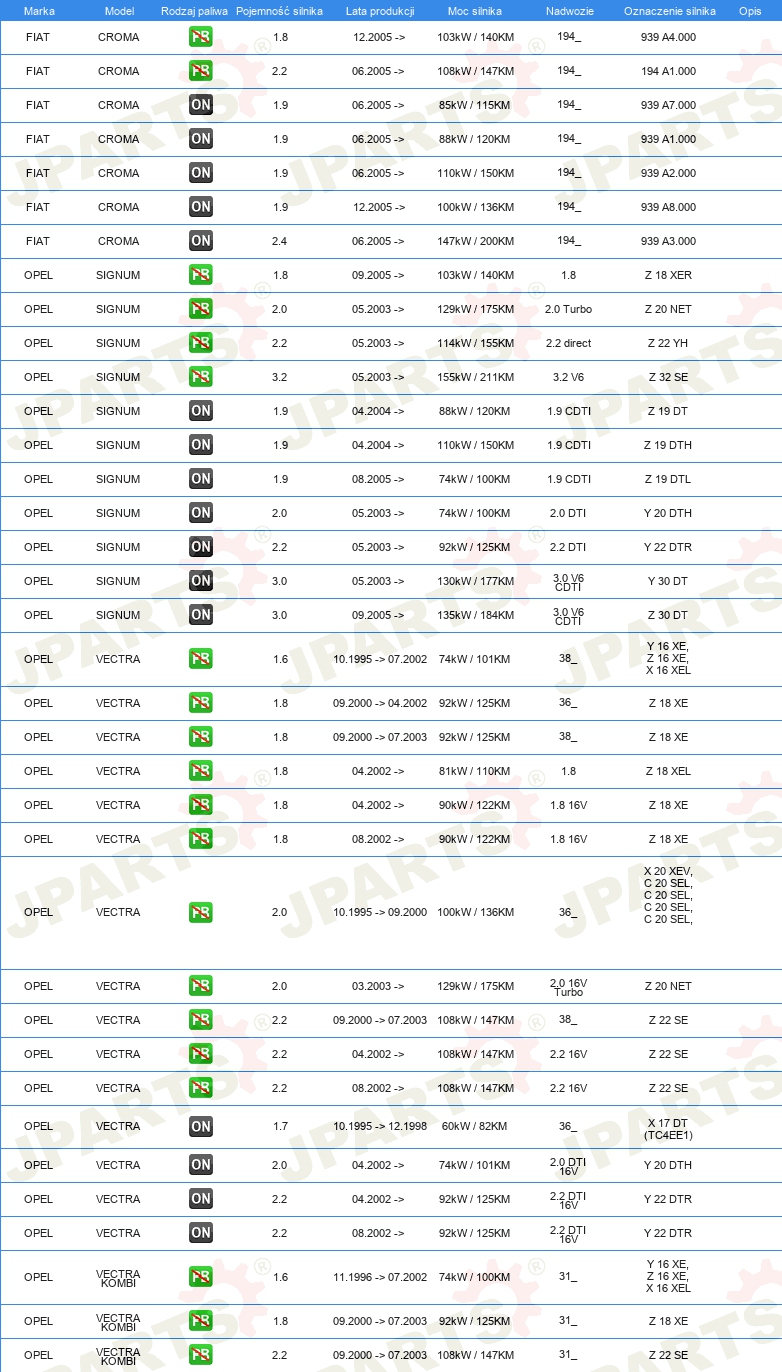This screenshot has height=1372, width=782.
Task: Click the X 17 DT (TC4EE1) engine code
Action: [x=669, y=1129]
